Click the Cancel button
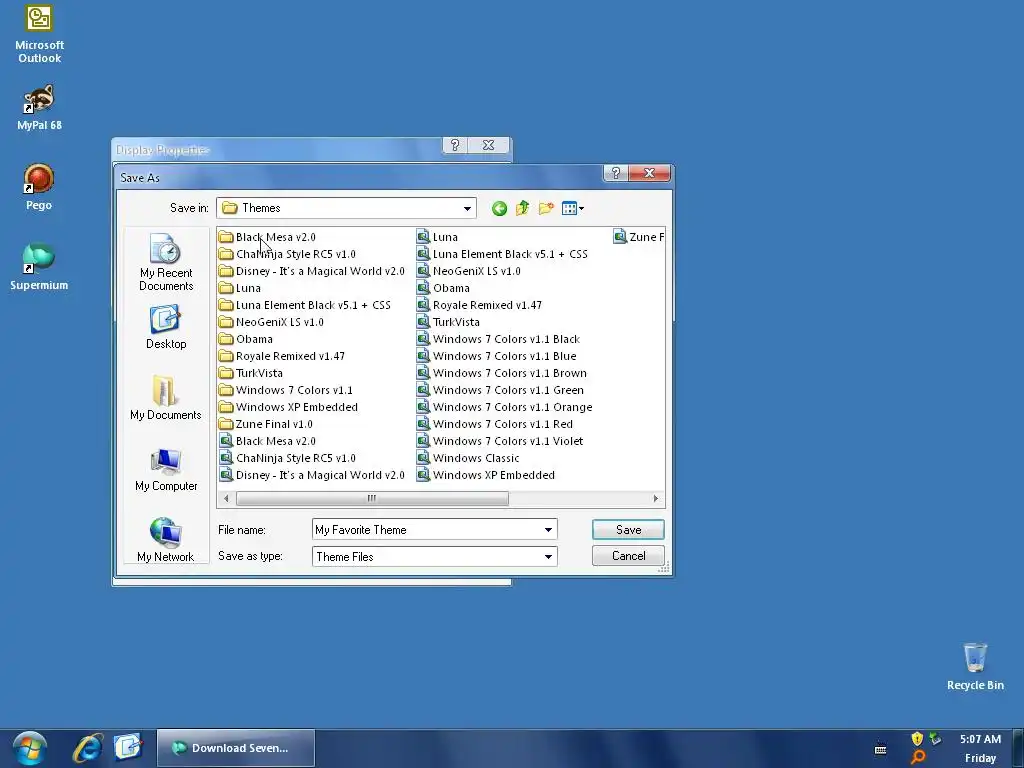This screenshot has height=768, width=1024. coord(628,556)
